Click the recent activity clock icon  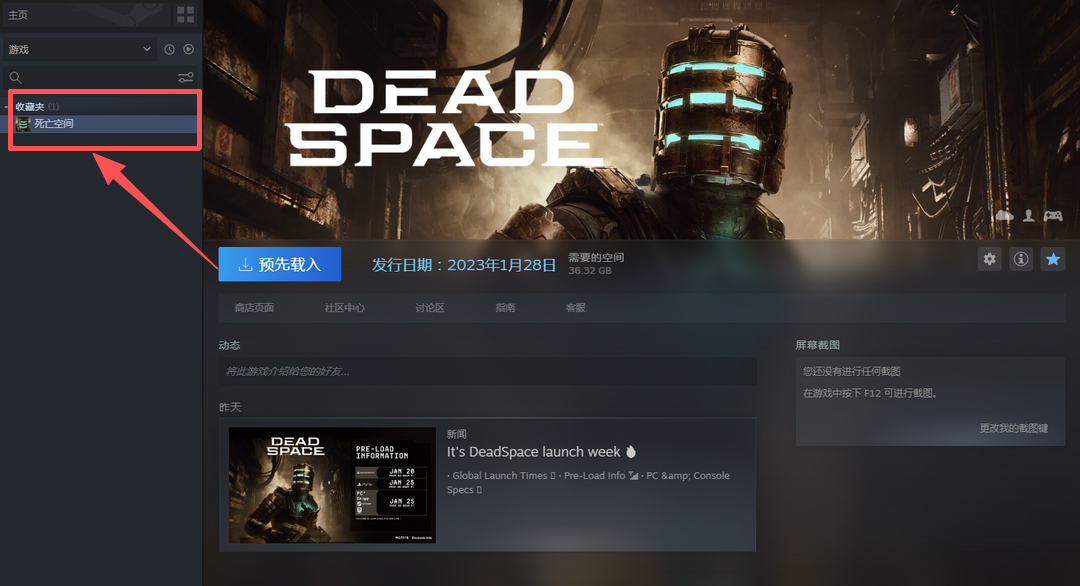coord(169,49)
